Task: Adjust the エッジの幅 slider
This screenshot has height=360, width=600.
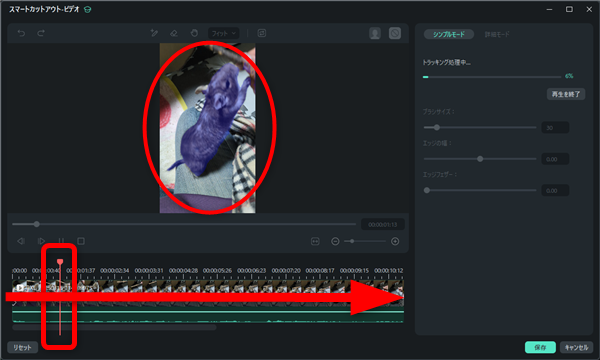Action: tap(480, 159)
